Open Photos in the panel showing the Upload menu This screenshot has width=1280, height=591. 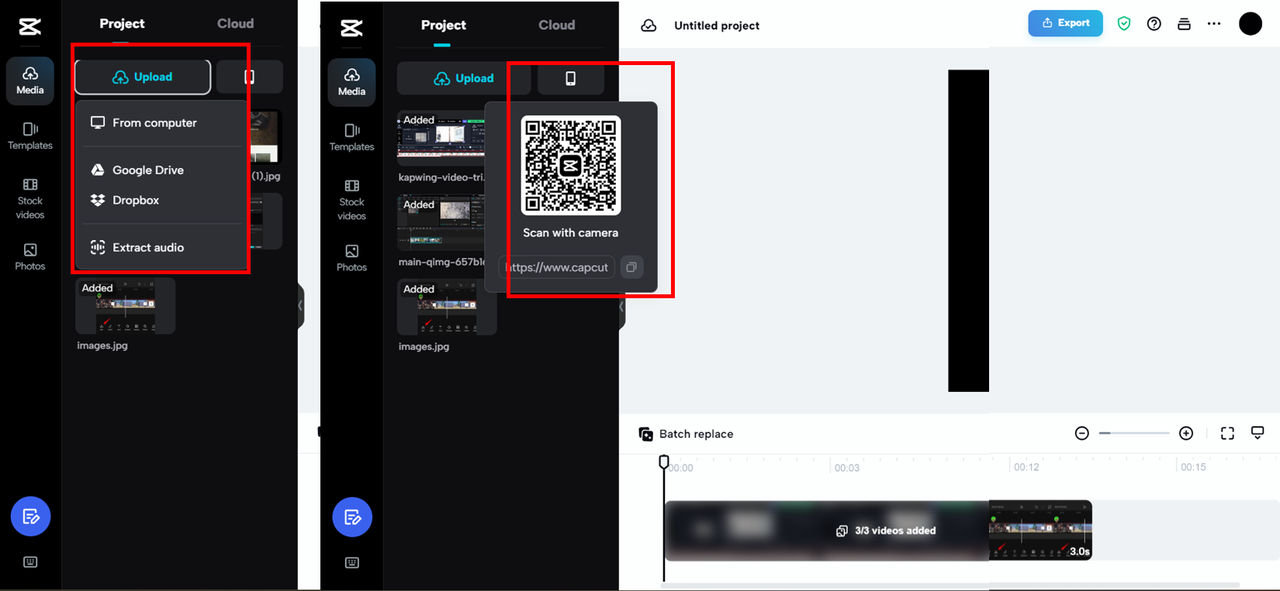[30, 257]
